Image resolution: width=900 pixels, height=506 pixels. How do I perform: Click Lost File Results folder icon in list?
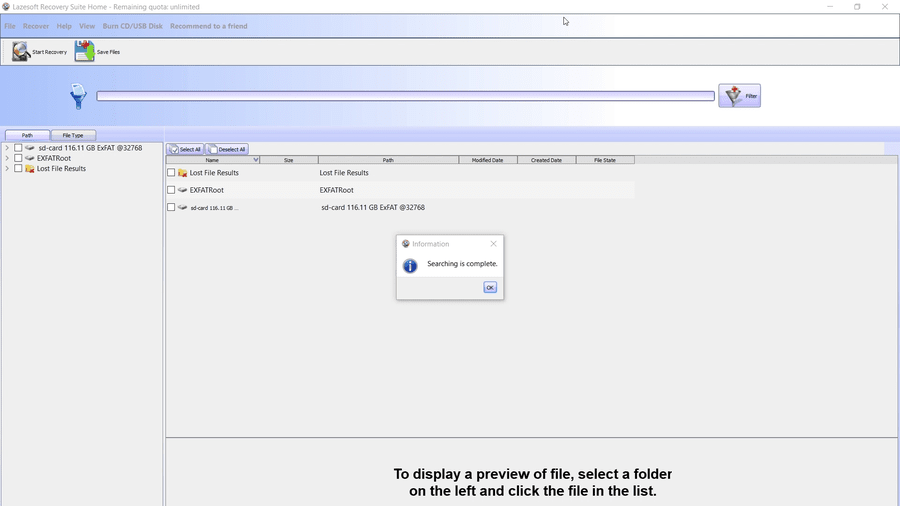[x=183, y=173]
